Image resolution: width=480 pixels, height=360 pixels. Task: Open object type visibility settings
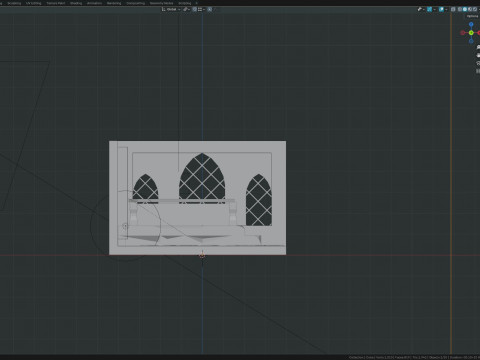pyautogui.click(x=421, y=9)
